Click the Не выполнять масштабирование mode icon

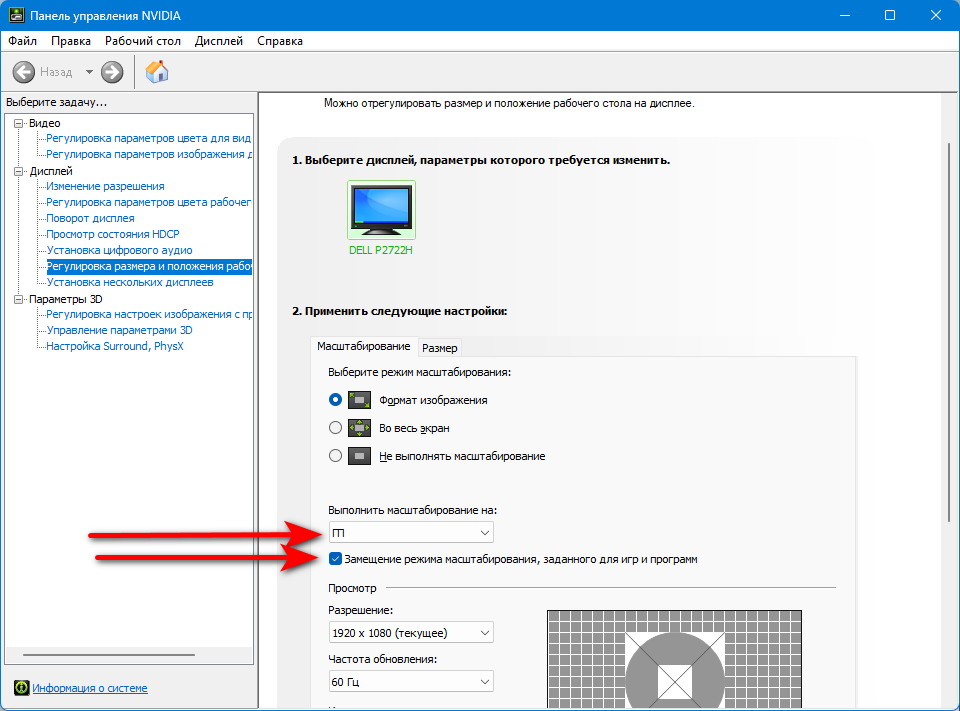(359, 456)
